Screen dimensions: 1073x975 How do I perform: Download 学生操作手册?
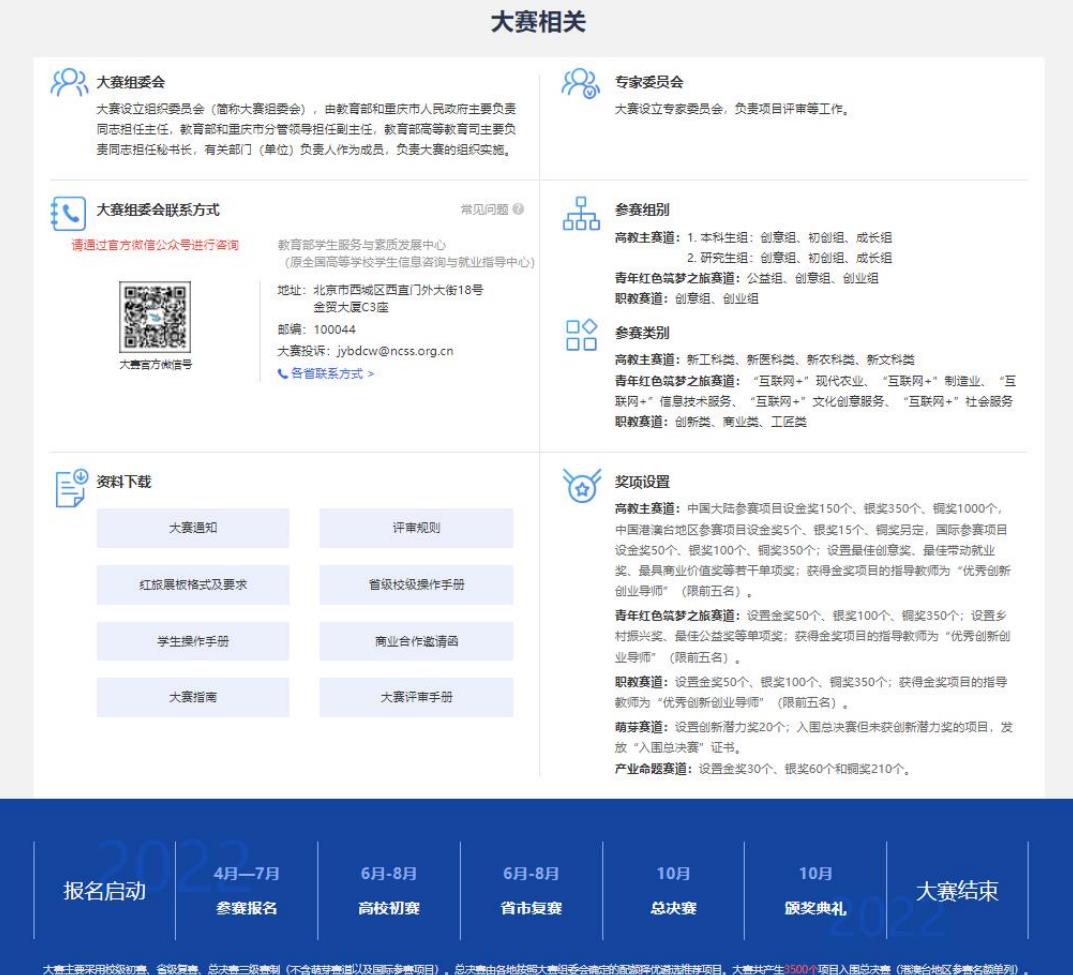click(x=193, y=641)
